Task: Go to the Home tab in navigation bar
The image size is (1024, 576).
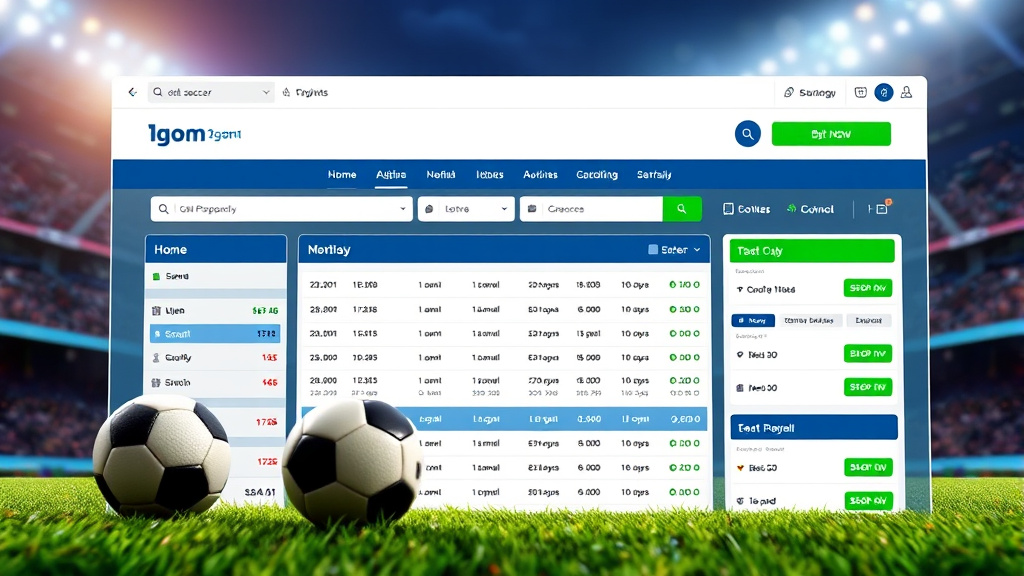Action: (342, 175)
